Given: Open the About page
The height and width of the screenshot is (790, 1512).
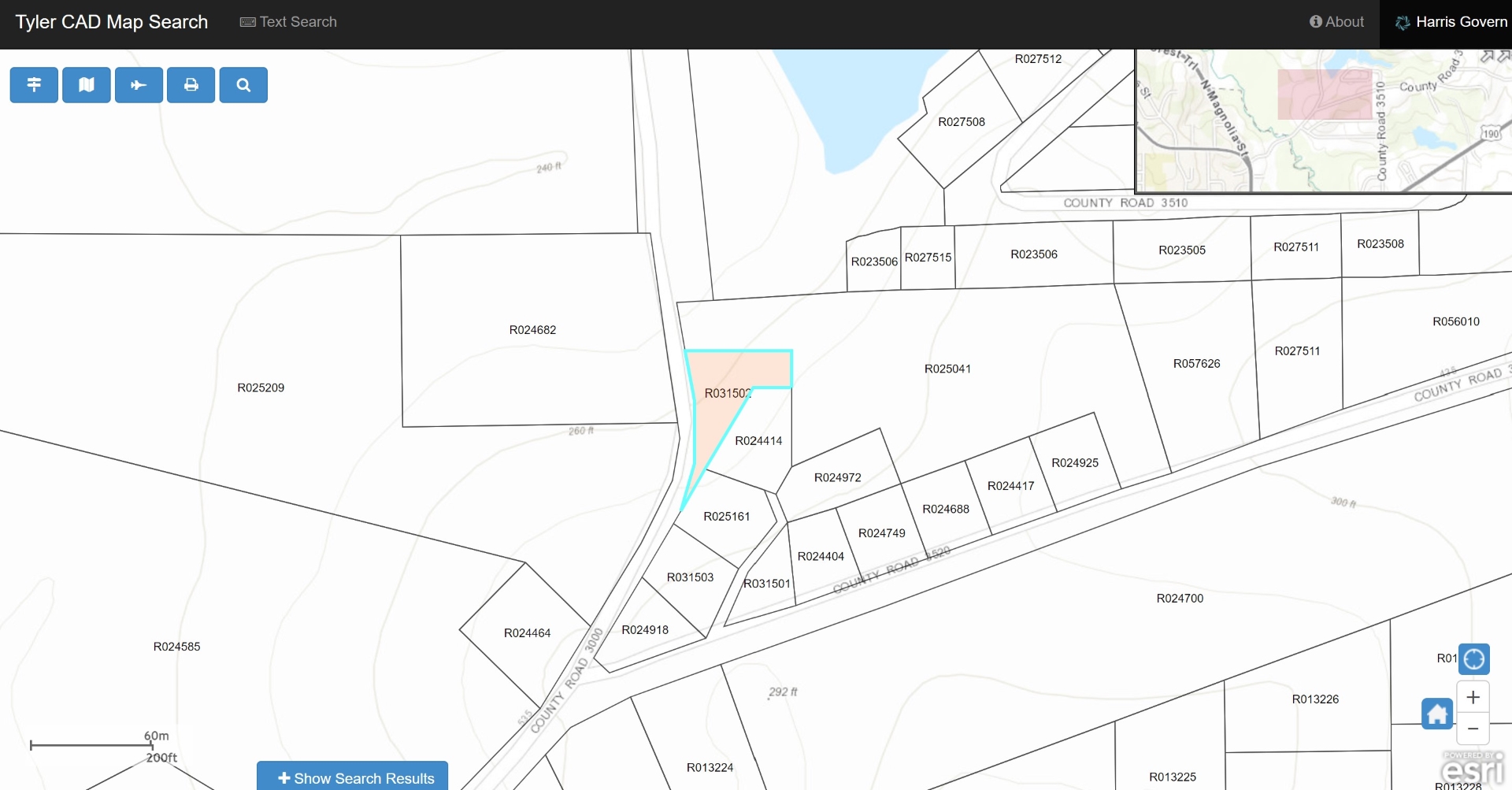Looking at the screenshot, I should click(1336, 22).
